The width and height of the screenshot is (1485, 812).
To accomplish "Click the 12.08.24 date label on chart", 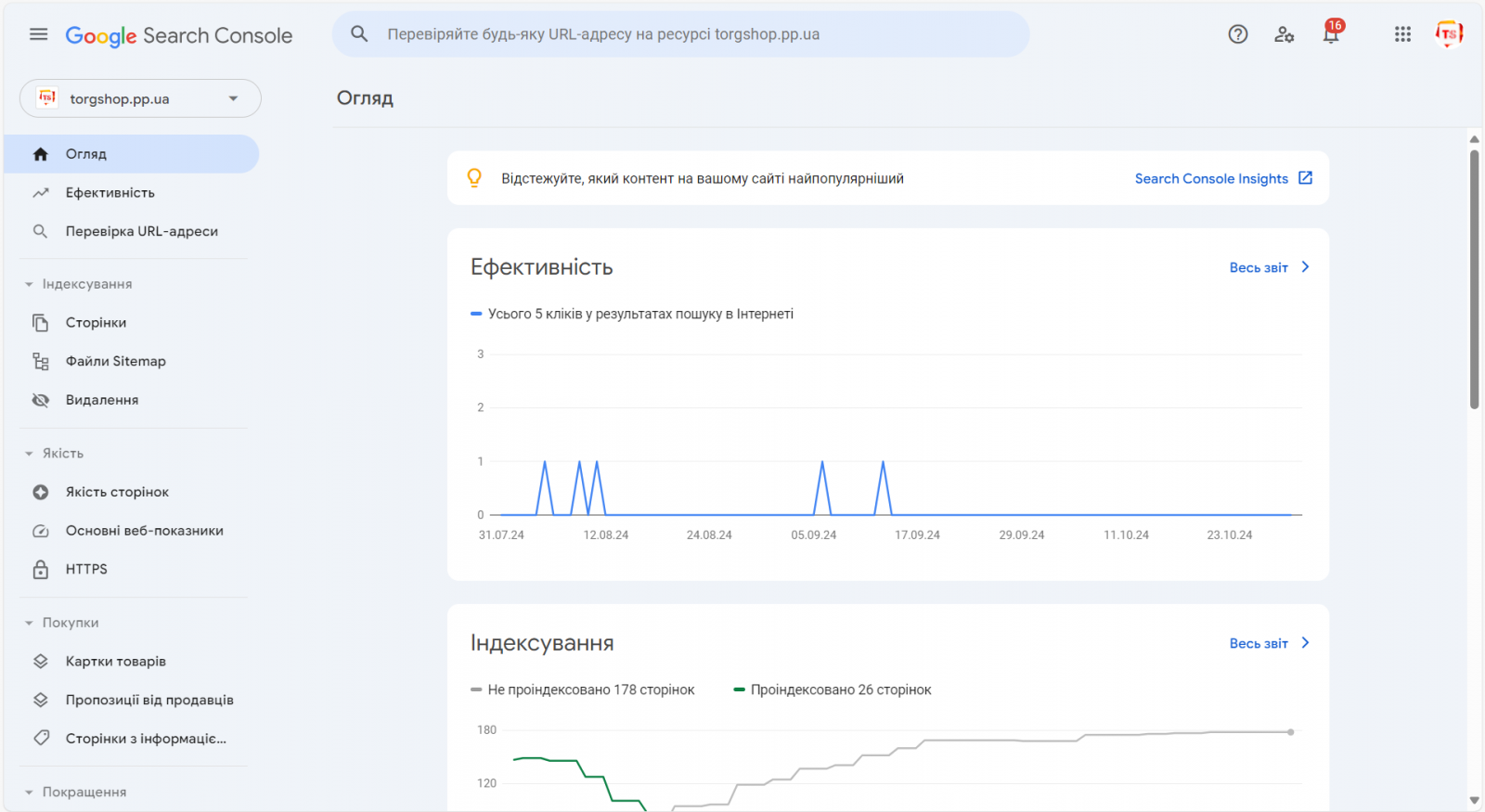I will point(606,535).
